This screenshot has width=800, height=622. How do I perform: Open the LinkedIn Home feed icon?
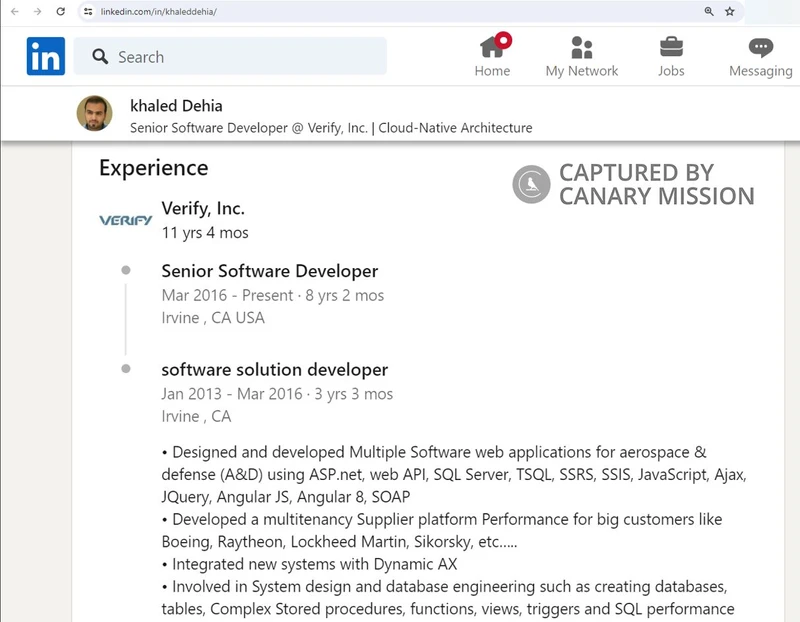(x=492, y=47)
